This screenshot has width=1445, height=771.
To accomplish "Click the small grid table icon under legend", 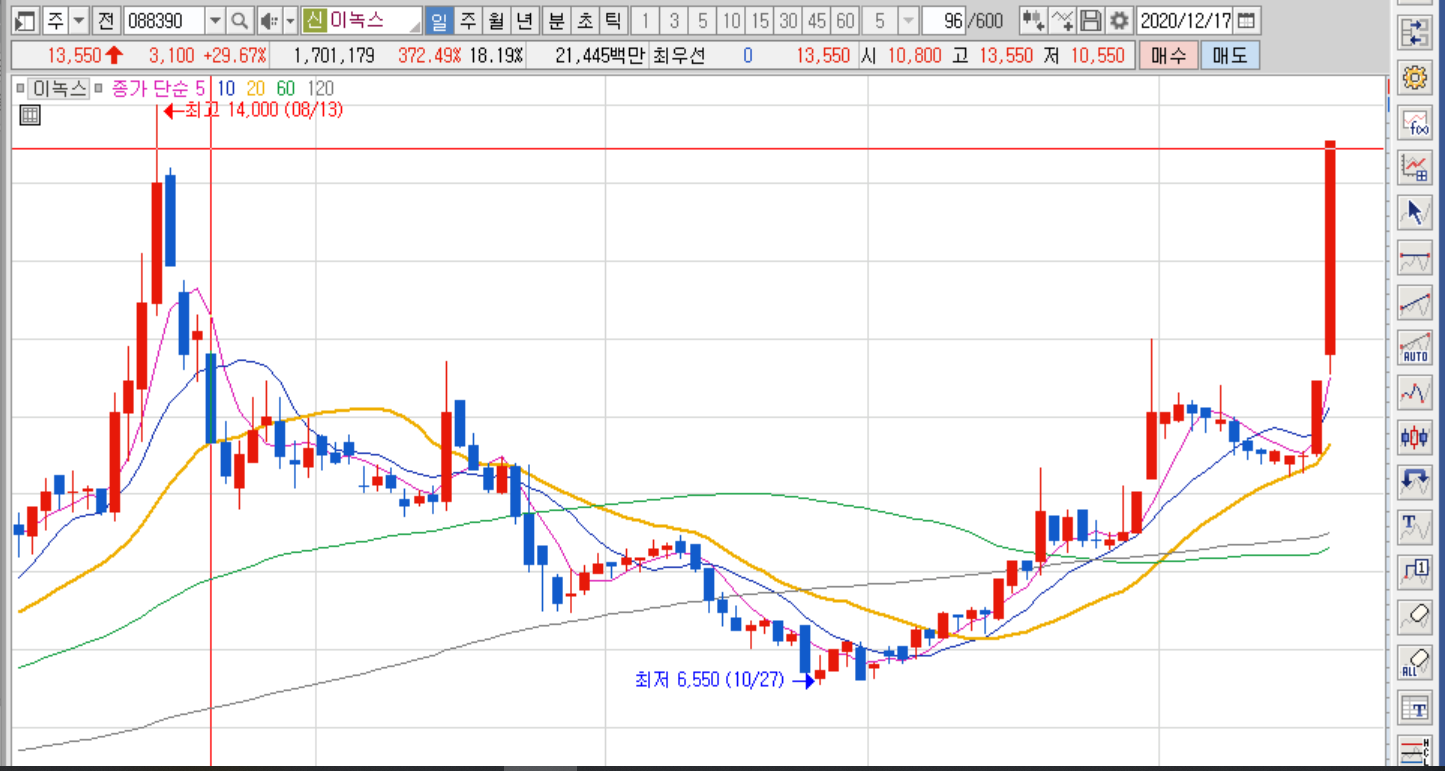I will click(30, 115).
